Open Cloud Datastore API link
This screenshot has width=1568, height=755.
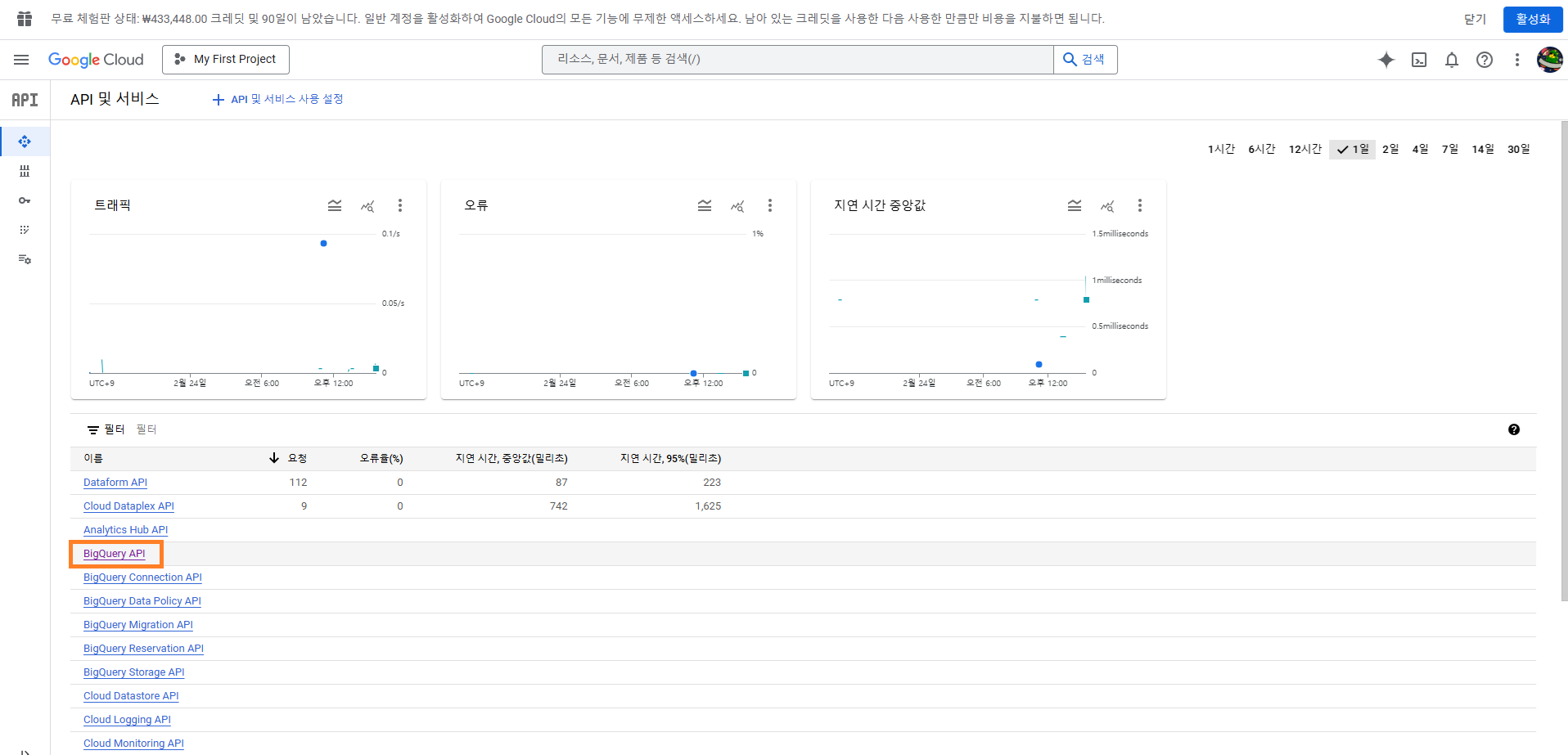131,696
